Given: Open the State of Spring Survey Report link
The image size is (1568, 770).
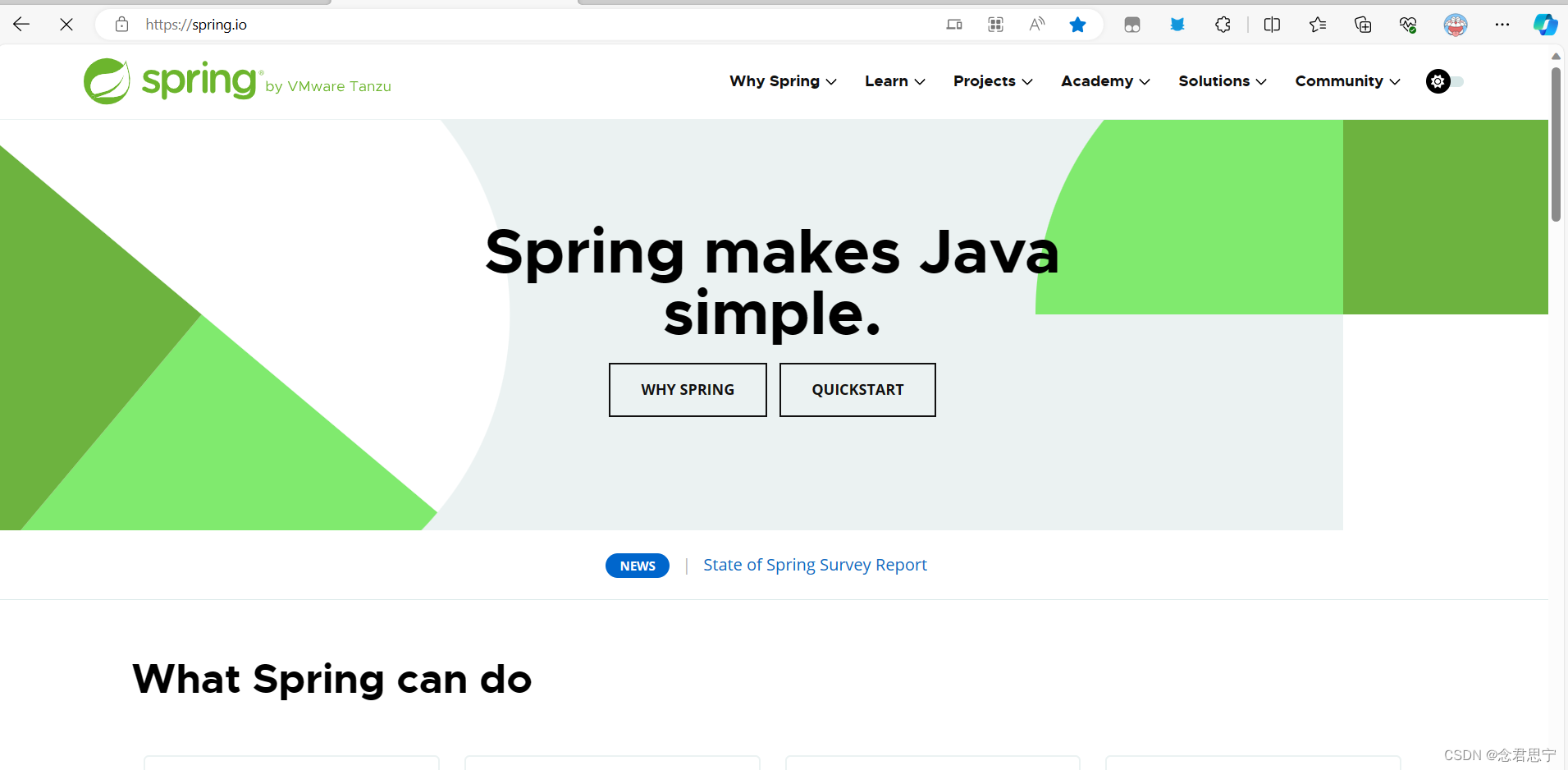Looking at the screenshot, I should click(x=815, y=565).
